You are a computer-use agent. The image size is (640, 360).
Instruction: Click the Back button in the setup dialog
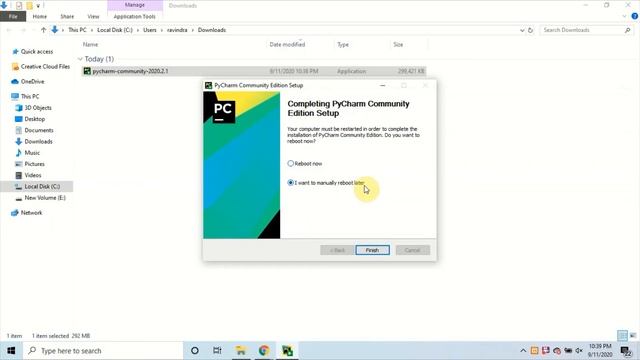[337, 250]
